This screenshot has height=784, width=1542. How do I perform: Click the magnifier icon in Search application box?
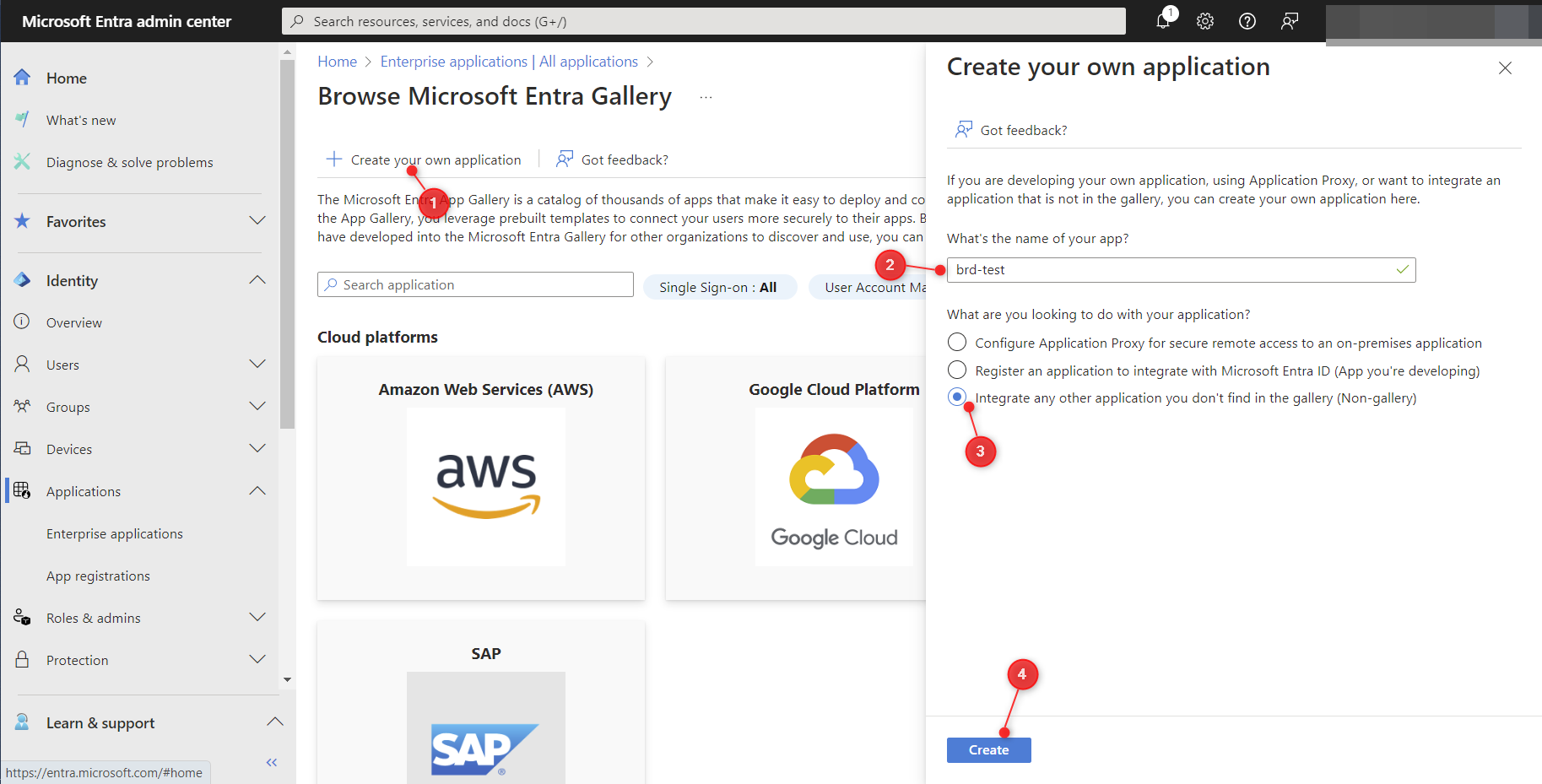(x=331, y=284)
